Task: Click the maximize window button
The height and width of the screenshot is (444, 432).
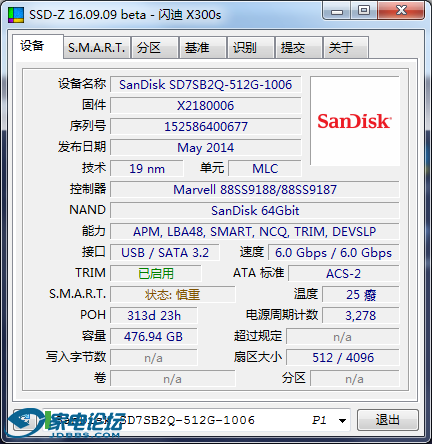Action: coord(364,11)
